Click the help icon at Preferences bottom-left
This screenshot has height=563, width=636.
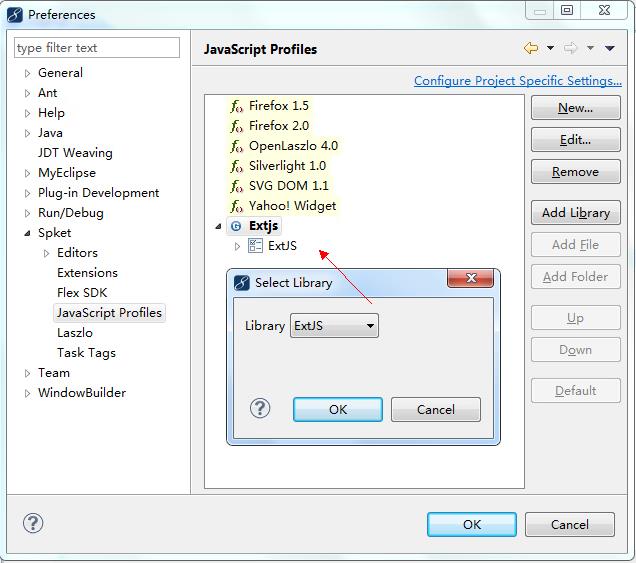coord(33,523)
